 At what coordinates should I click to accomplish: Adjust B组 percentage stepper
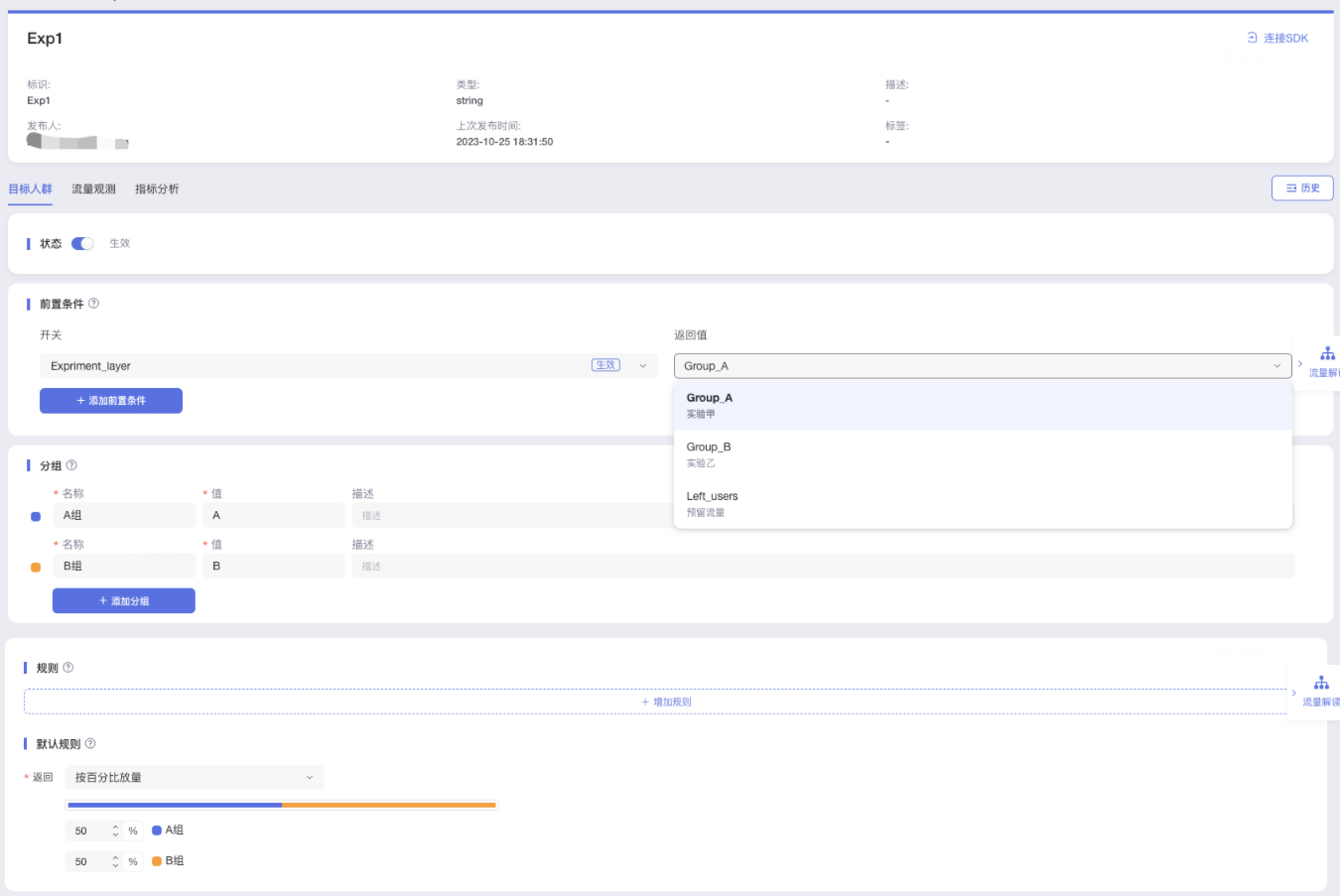pyautogui.click(x=116, y=861)
